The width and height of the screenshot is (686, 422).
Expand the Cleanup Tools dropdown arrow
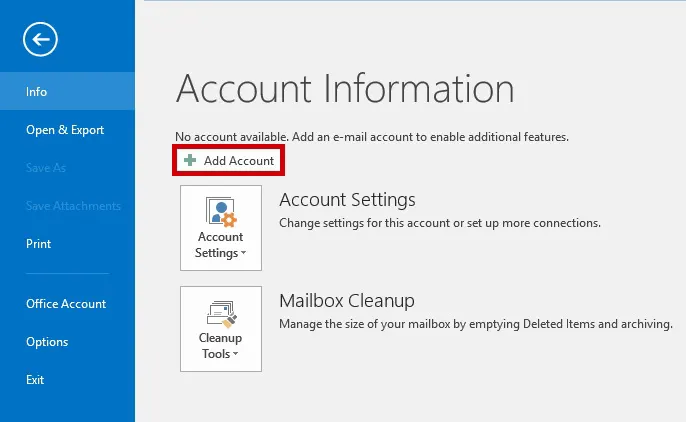click(x=236, y=355)
